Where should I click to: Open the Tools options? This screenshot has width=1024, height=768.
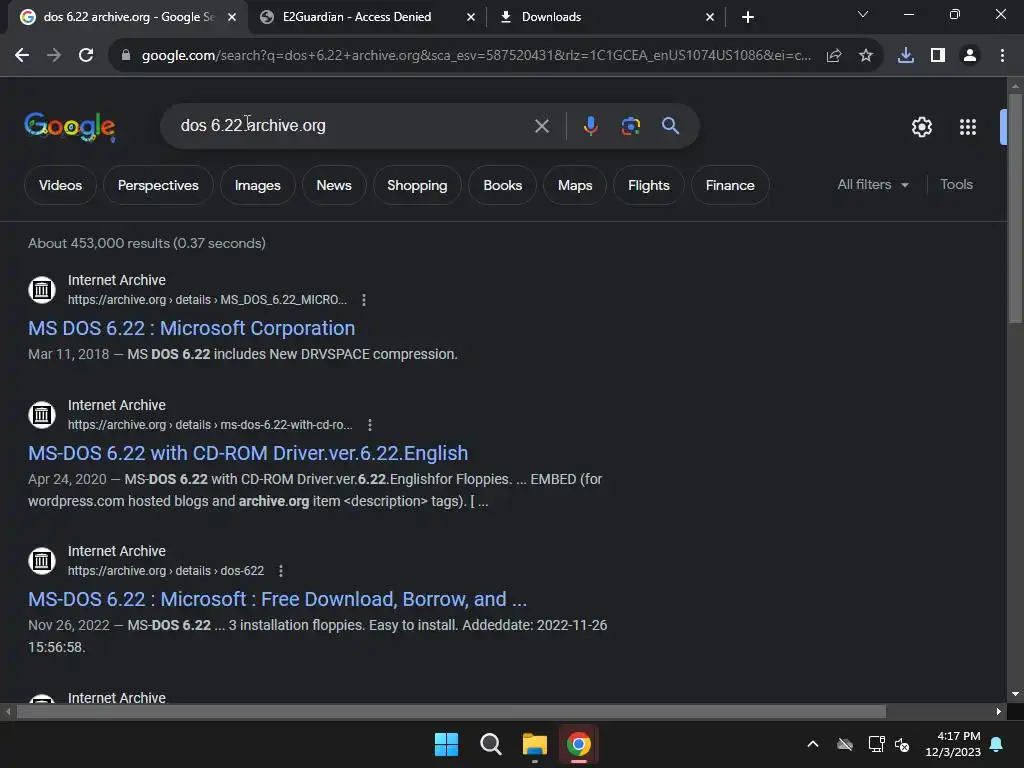(x=956, y=185)
